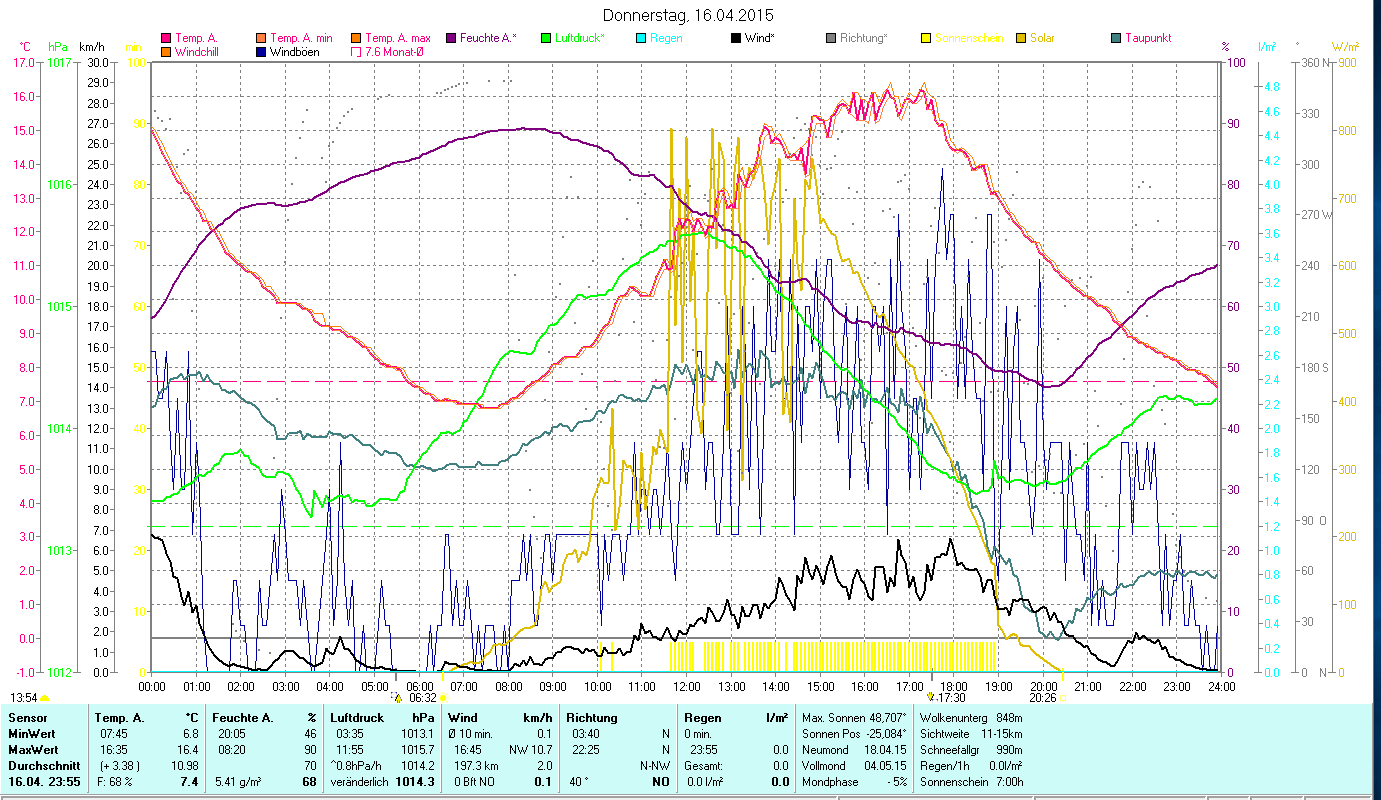Click the °C axis unit label
This screenshot has width=1381, height=800.
pyautogui.click(x=25, y=47)
